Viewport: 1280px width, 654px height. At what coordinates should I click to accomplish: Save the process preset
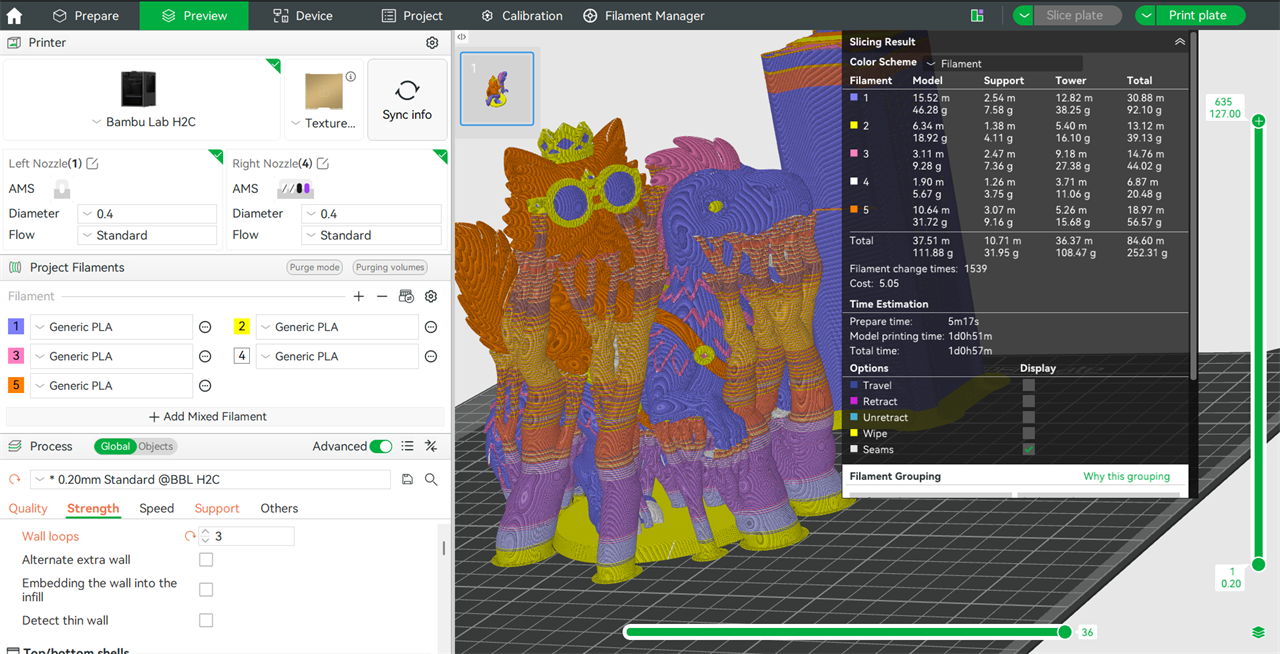pos(407,479)
